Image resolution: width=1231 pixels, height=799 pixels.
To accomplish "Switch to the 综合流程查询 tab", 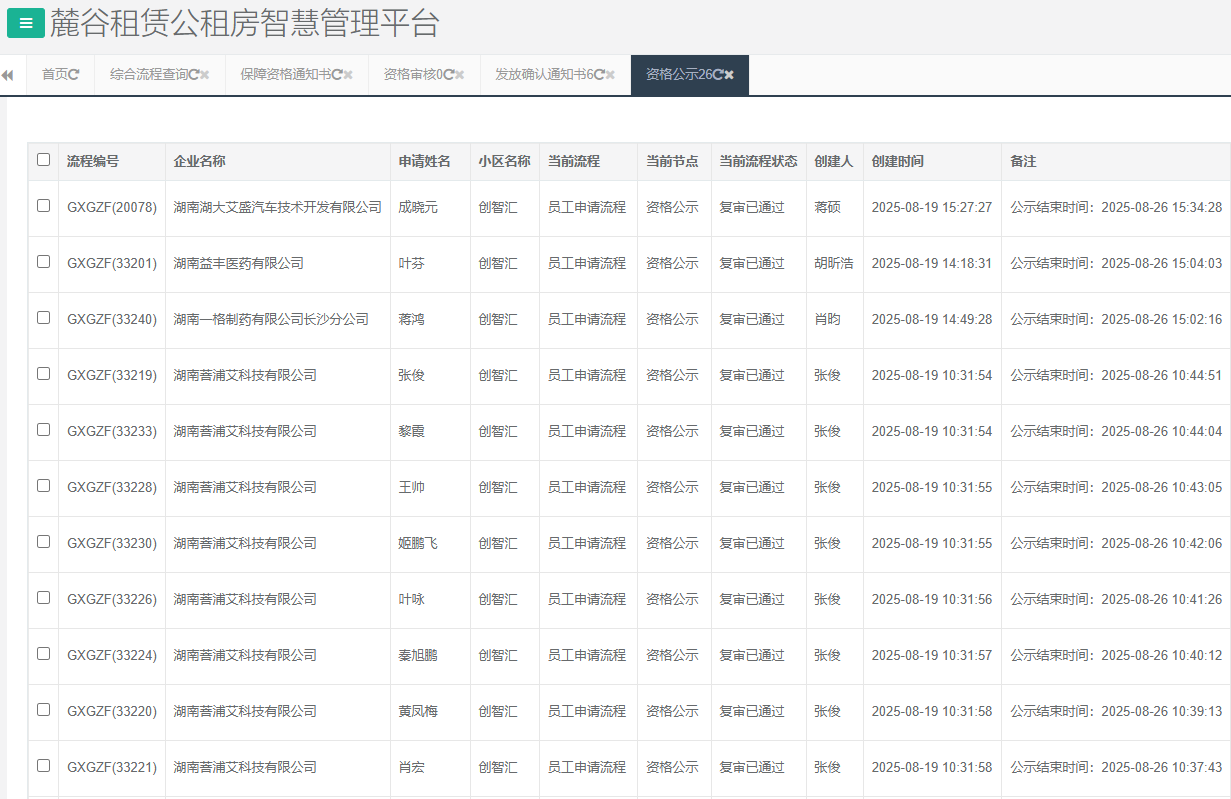I will click(x=148, y=75).
